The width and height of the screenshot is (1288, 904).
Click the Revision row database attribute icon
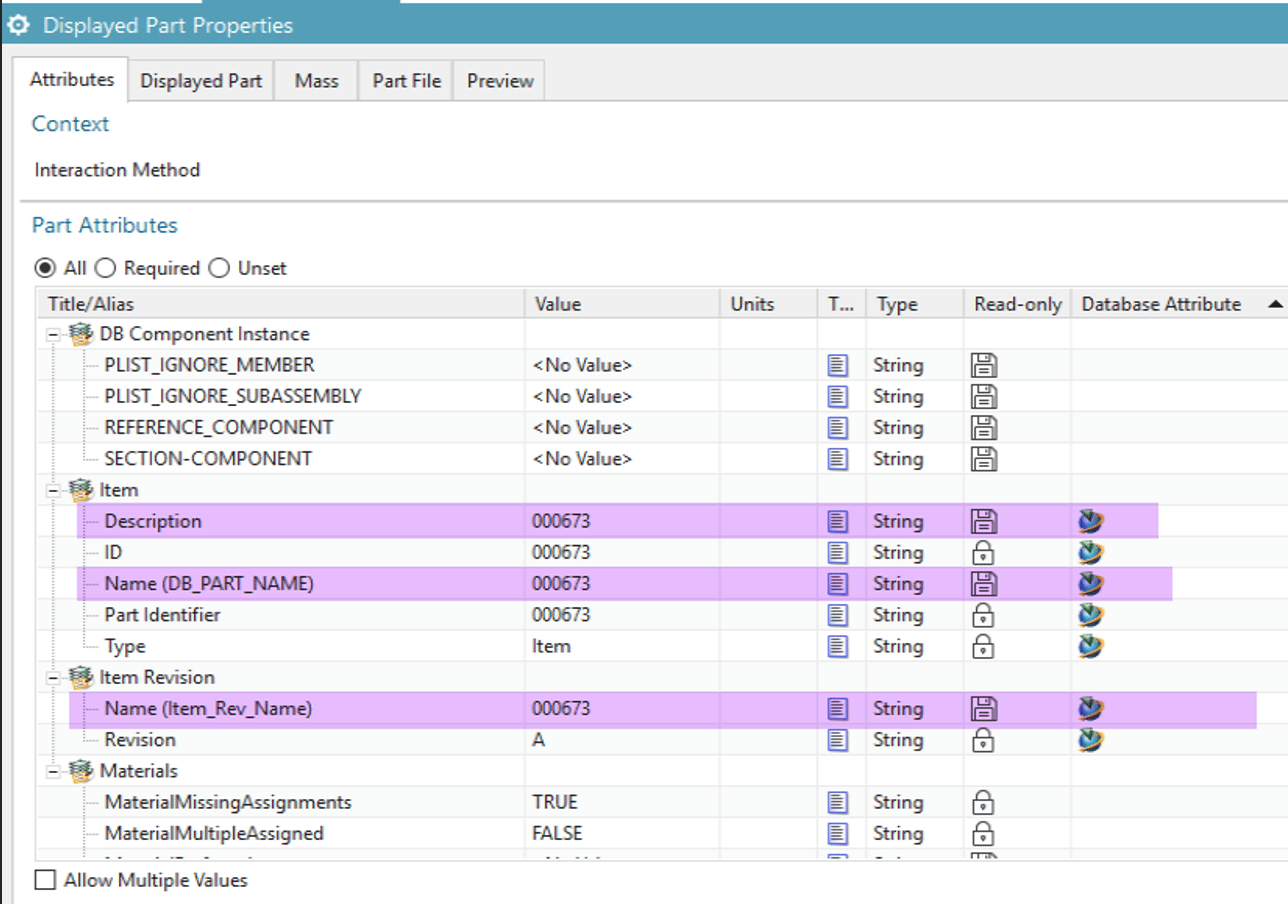pyautogui.click(x=1091, y=739)
